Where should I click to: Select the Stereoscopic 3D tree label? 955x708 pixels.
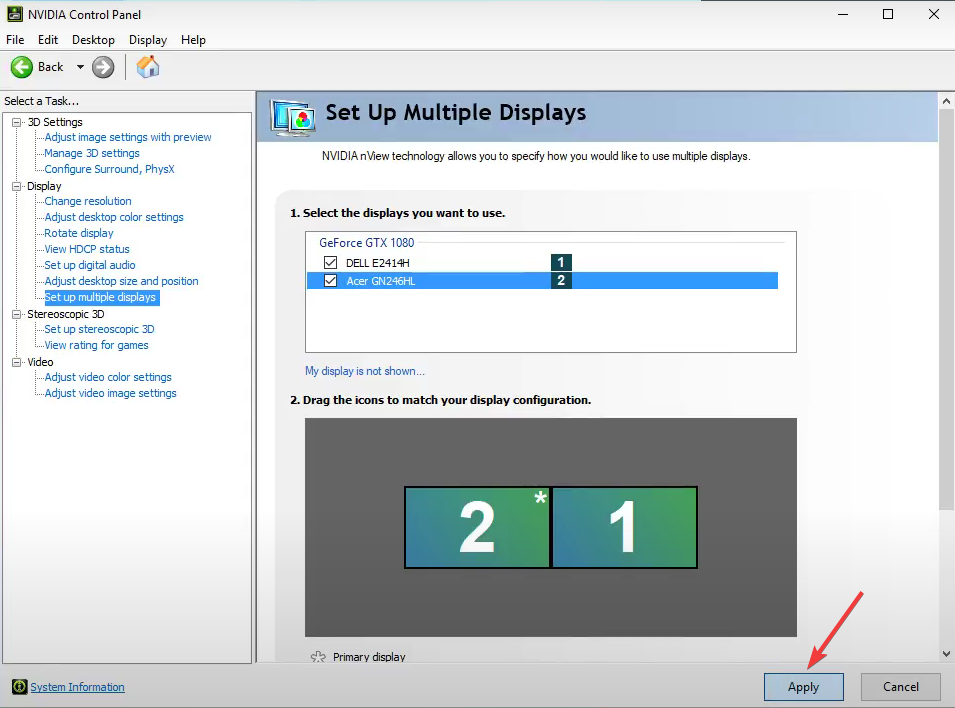pos(66,314)
